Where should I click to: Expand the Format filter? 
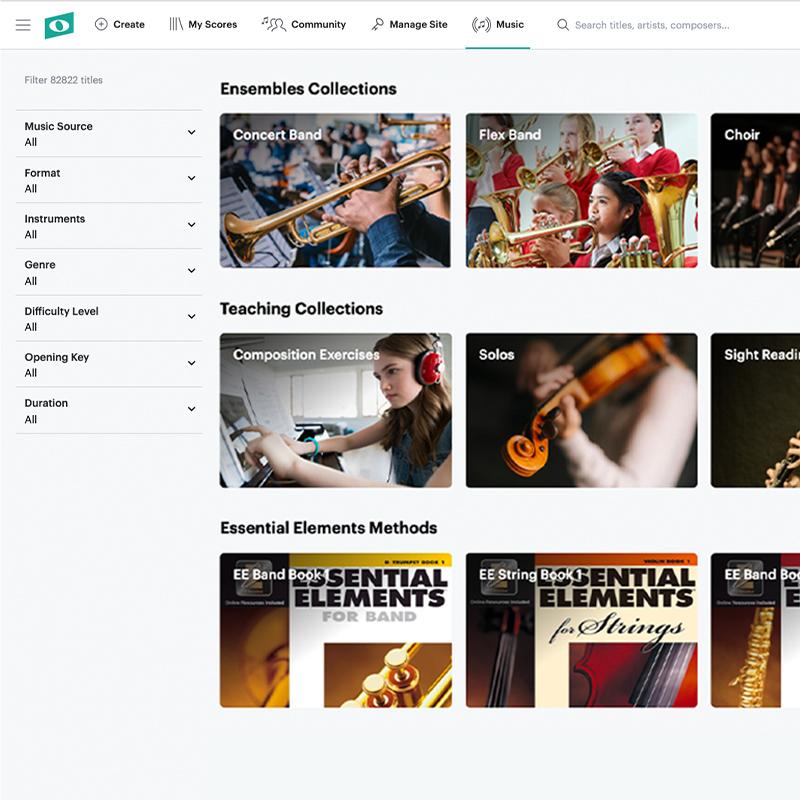108,179
